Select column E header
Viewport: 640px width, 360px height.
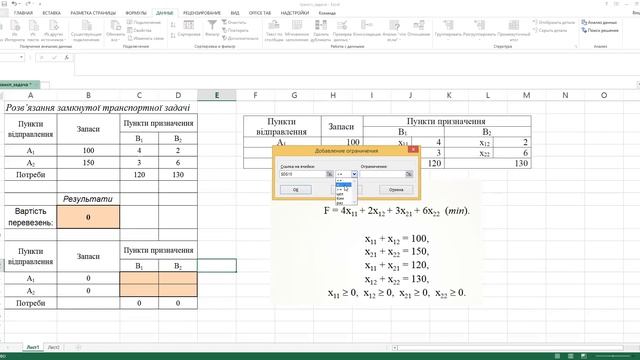pos(217,95)
